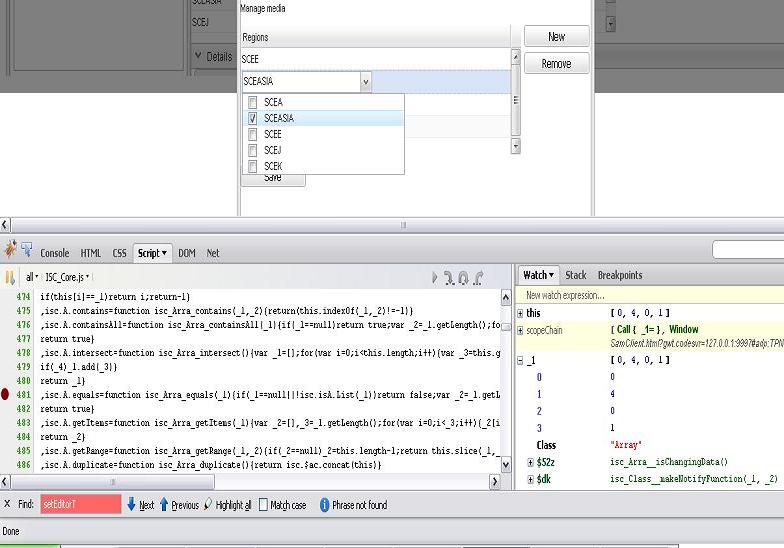The height and width of the screenshot is (548, 784).
Task: Open the Breakpoints side tab
Action: (x=619, y=275)
